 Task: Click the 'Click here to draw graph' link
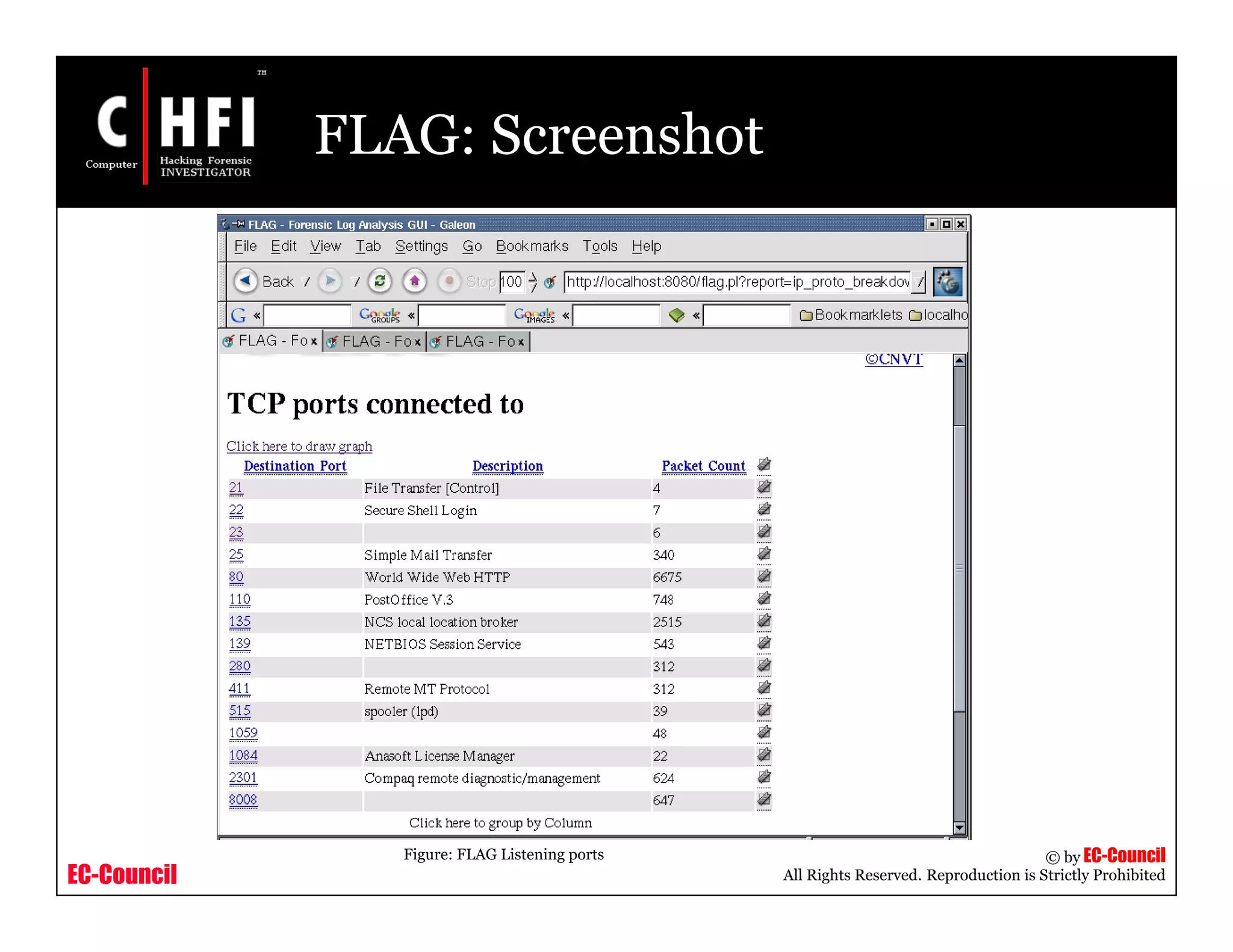coord(299,446)
